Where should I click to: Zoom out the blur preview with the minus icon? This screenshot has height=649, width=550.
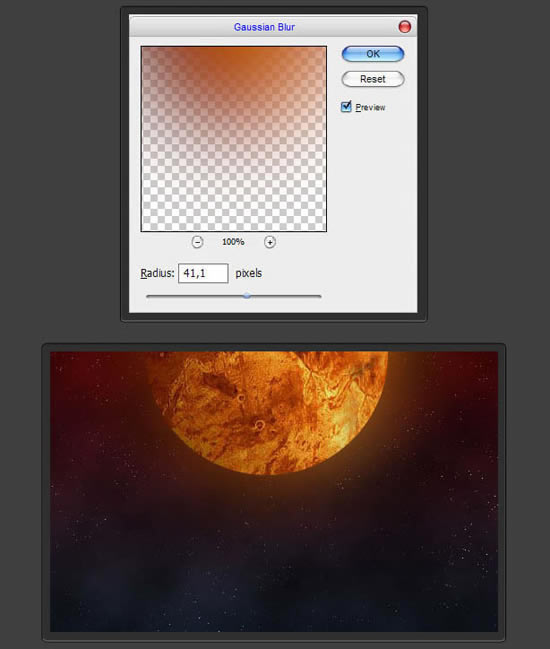[197, 242]
